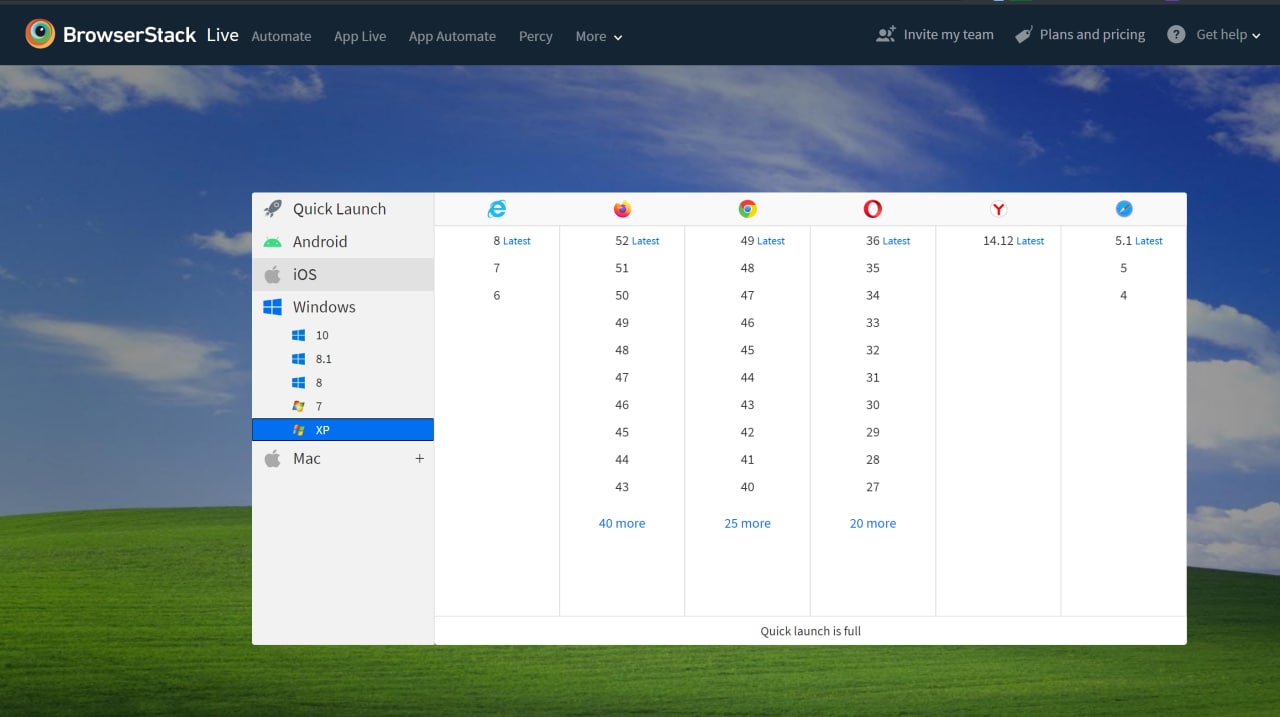Click the Apple icon beside iOS
This screenshot has width=1280, height=717.
(272, 274)
